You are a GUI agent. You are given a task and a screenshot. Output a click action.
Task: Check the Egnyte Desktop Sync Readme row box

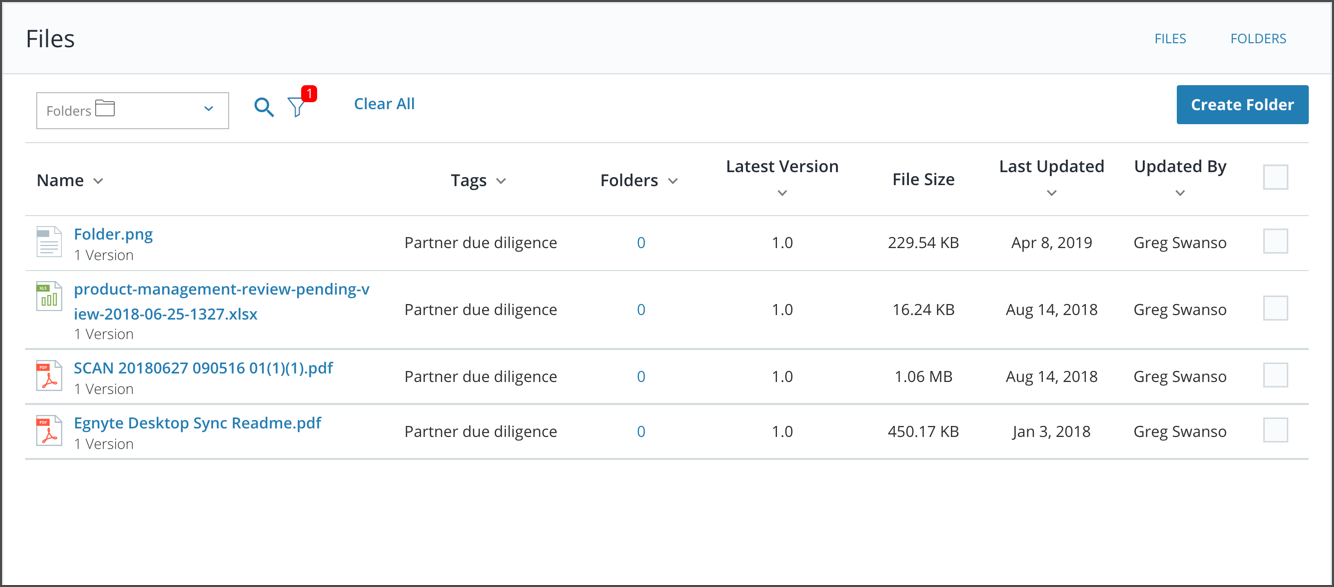point(1275,430)
